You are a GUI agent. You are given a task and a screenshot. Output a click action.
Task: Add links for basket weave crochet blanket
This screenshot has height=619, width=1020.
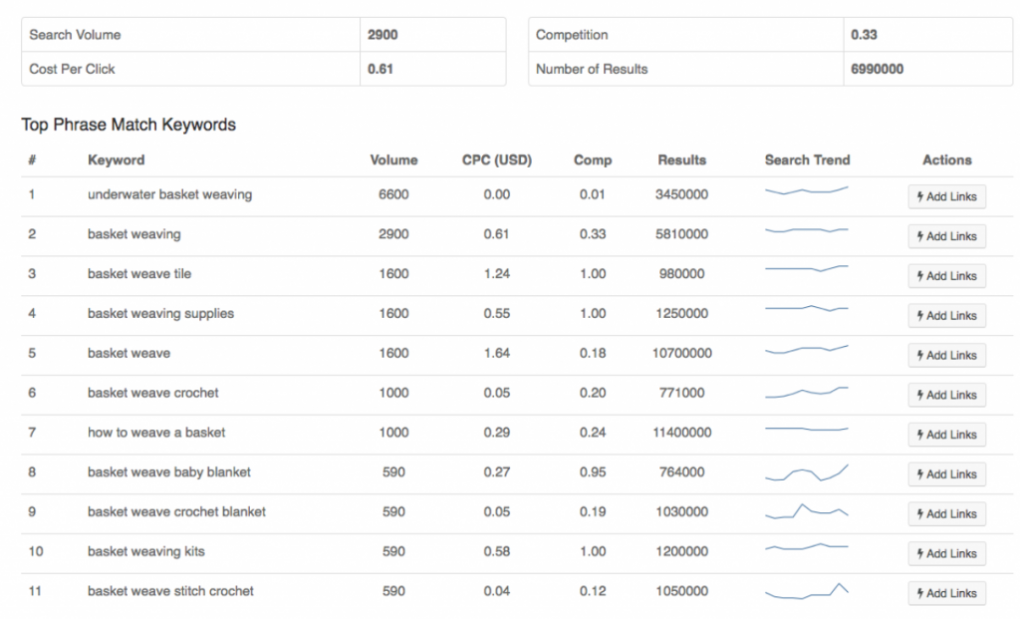946,514
